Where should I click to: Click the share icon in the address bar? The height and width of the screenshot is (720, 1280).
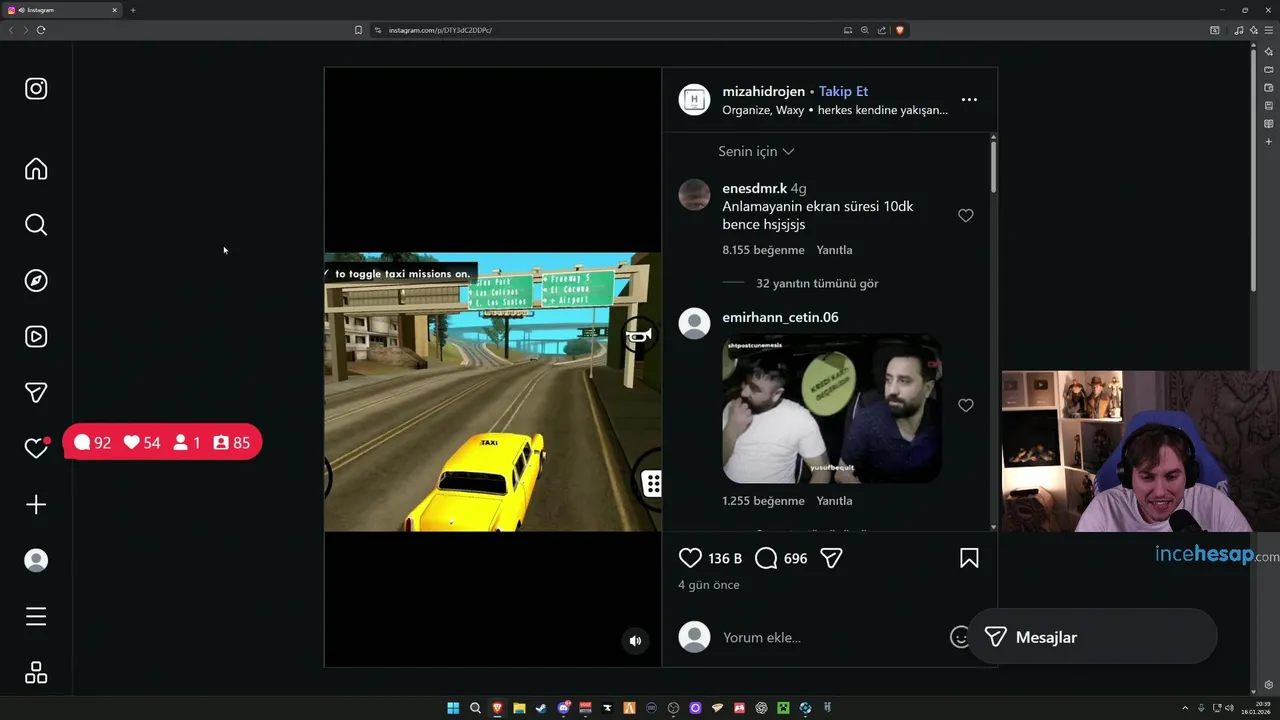coord(882,30)
